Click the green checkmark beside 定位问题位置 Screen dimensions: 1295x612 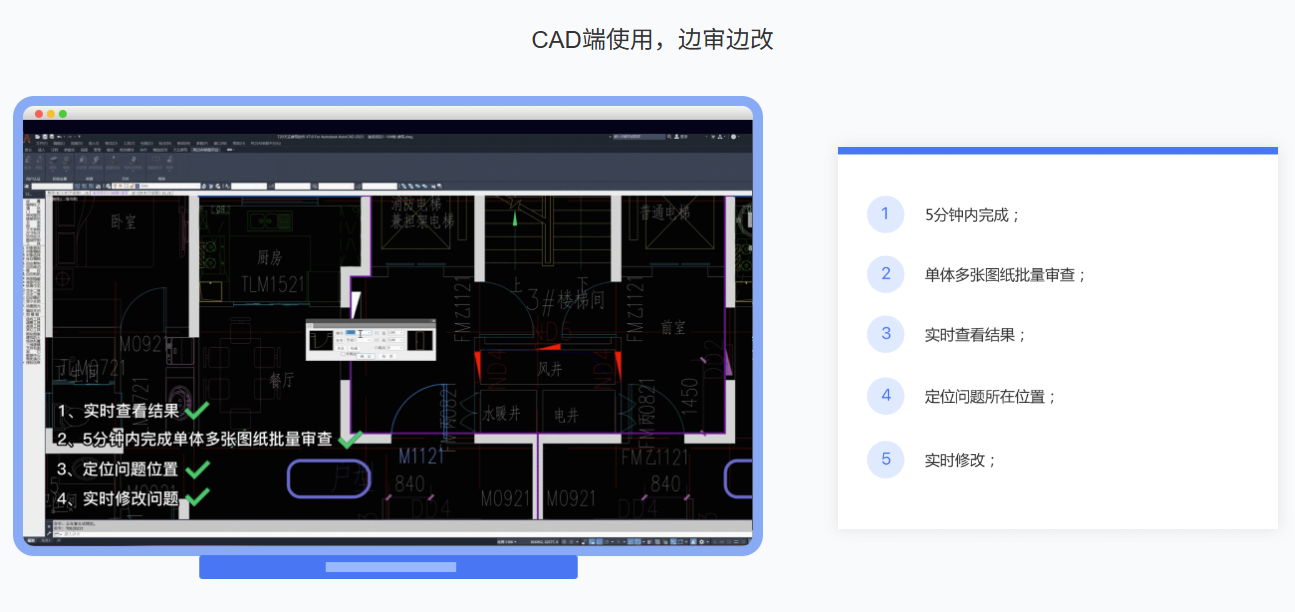point(198,469)
